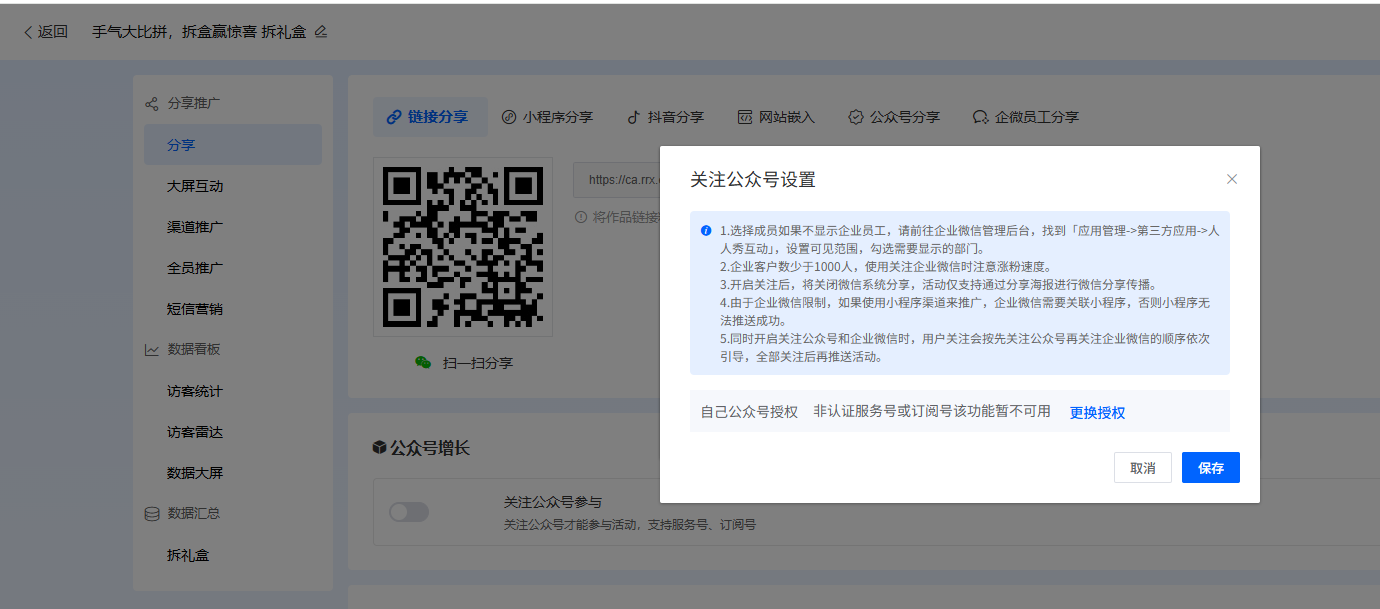Click the WeChat scan icon under QR code
The image size is (1380, 609).
(x=423, y=363)
